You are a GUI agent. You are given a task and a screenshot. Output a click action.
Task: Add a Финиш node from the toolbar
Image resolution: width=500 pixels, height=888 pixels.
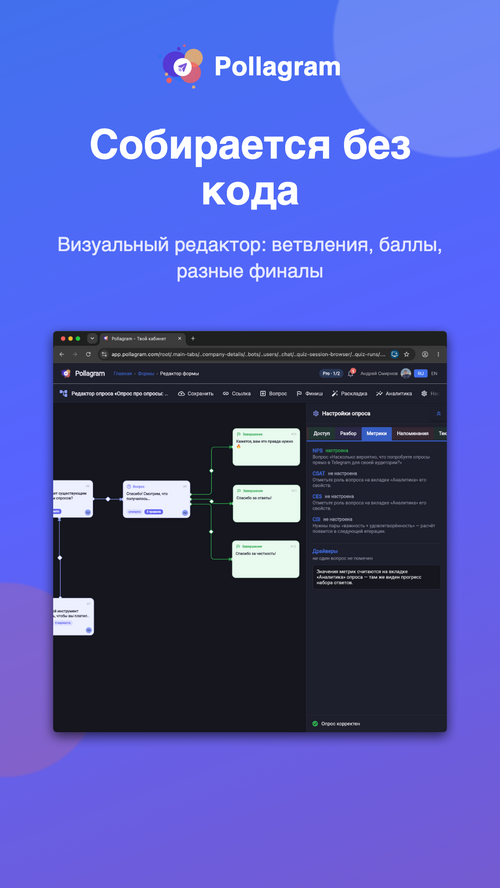(x=310, y=394)
